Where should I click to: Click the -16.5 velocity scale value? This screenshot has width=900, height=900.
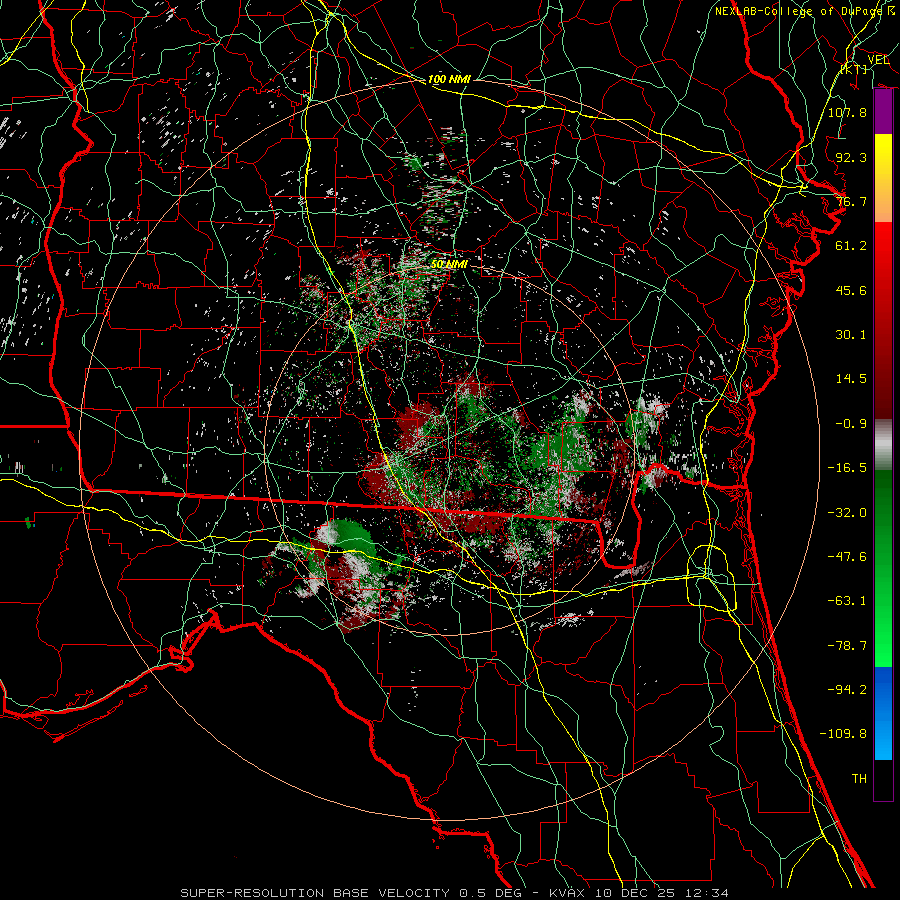(847, 468)
